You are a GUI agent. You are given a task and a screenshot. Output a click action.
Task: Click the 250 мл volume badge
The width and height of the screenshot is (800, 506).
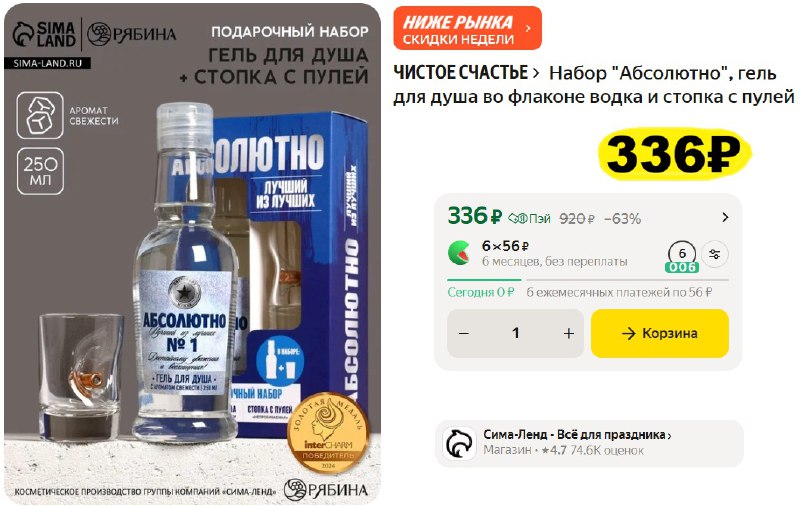pos(40,171)
